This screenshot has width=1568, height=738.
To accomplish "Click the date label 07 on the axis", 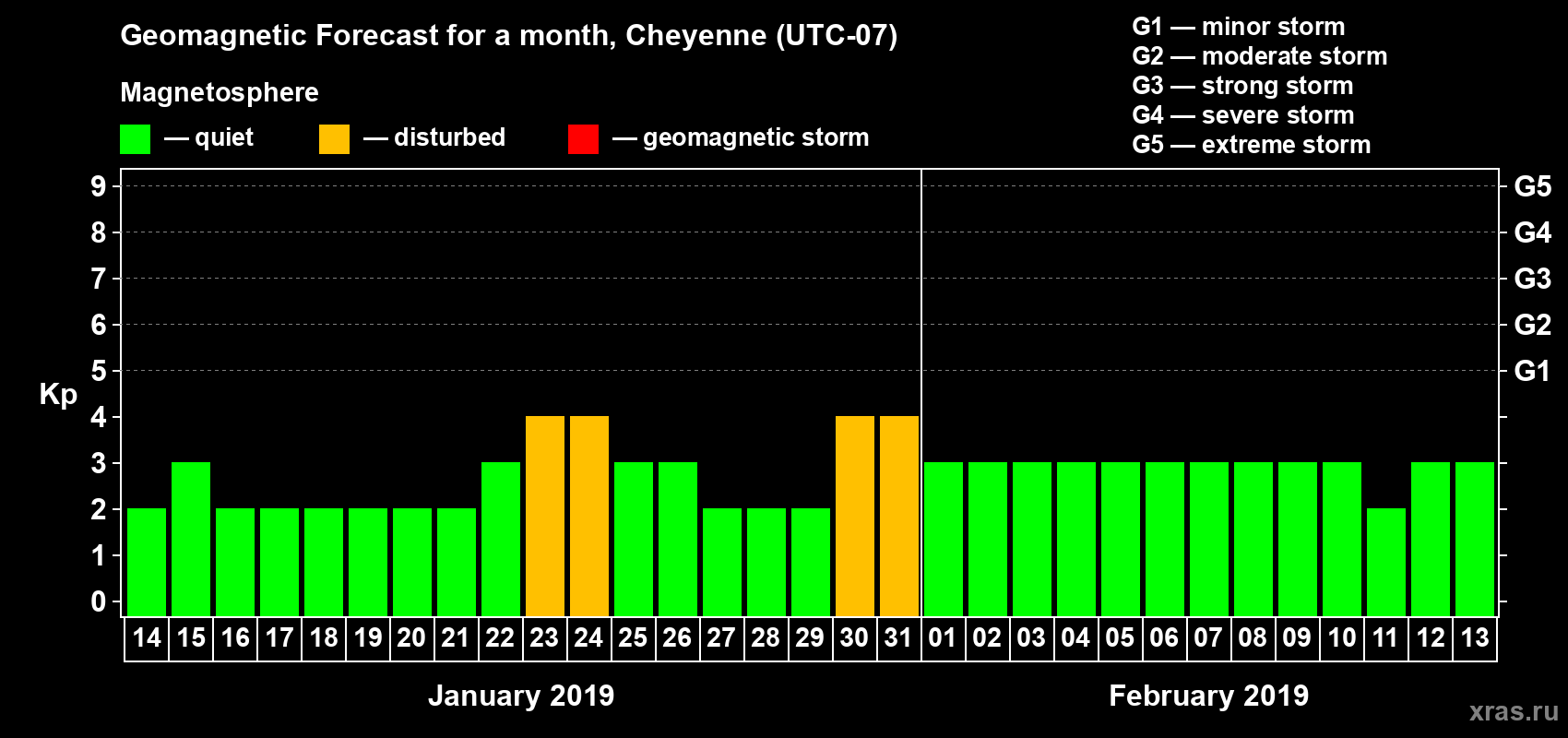I will click(x=1209, y=638).
